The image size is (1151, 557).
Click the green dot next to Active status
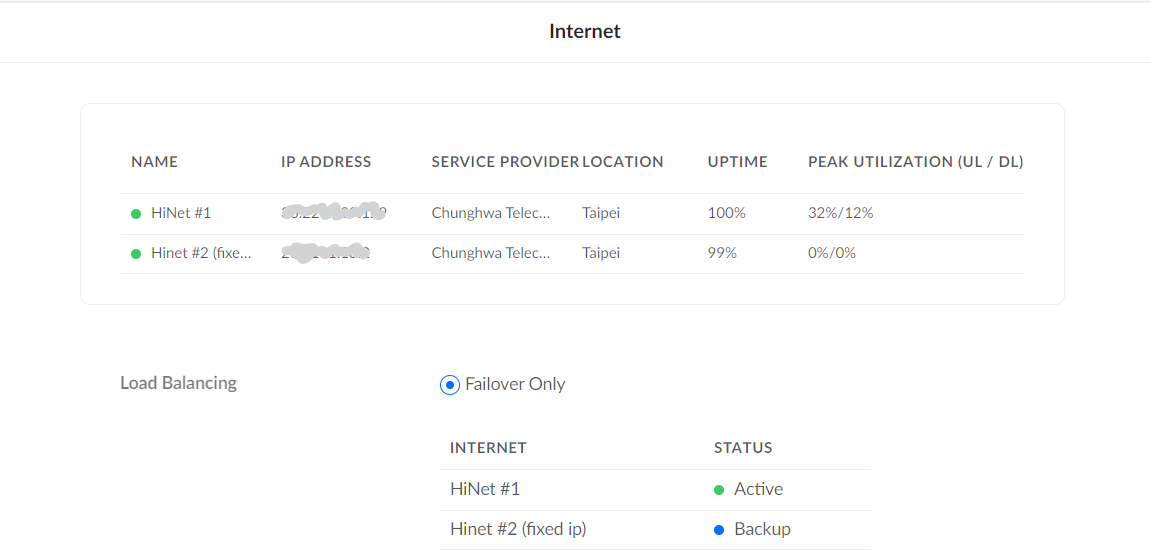tap(718, 490)
